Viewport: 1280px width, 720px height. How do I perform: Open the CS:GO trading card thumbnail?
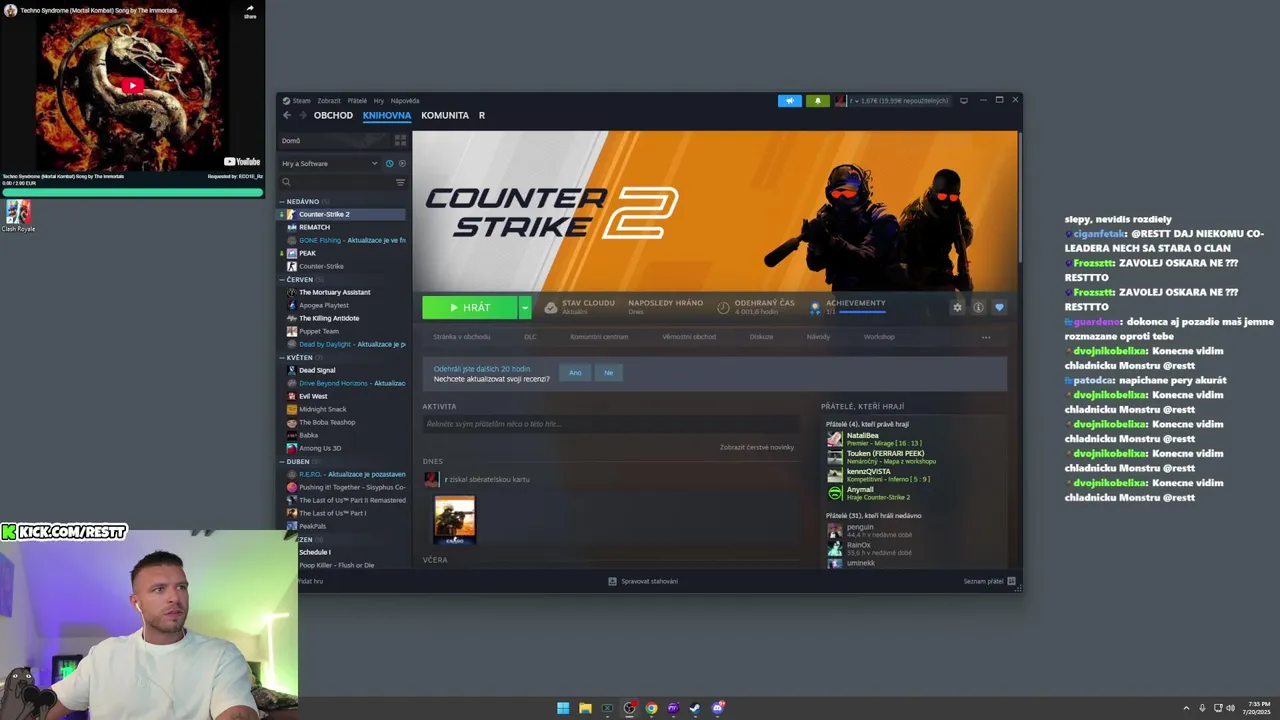(x=455, y=519)
